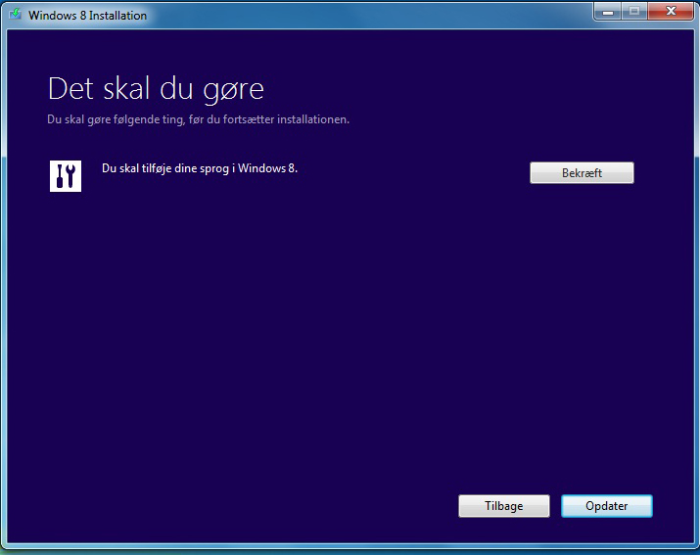Select the text 'Du skal tilføje dine sprog i Windows 8.'

200,168
